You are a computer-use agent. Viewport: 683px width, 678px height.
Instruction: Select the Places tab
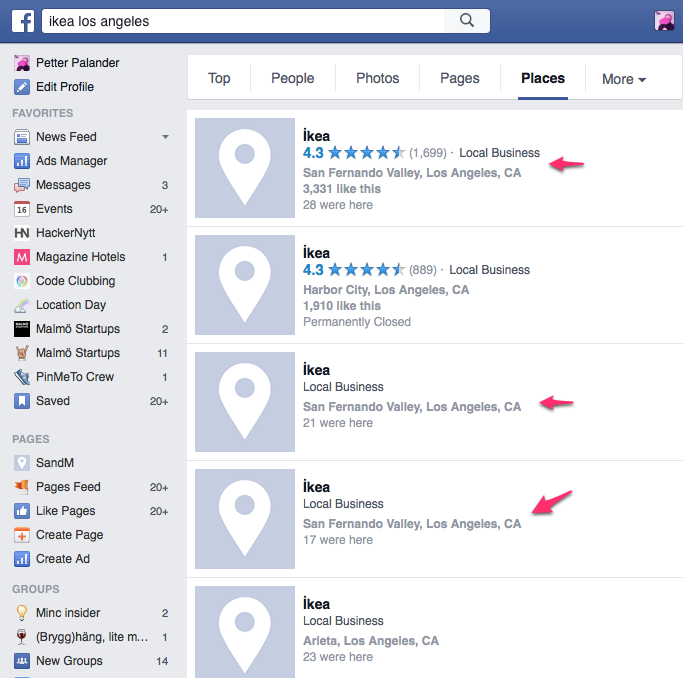[x=543, y=78]
